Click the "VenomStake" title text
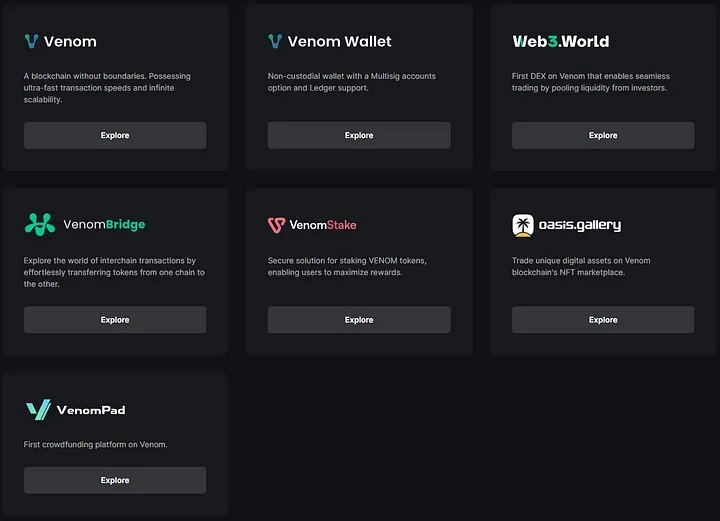 (322, 225)
